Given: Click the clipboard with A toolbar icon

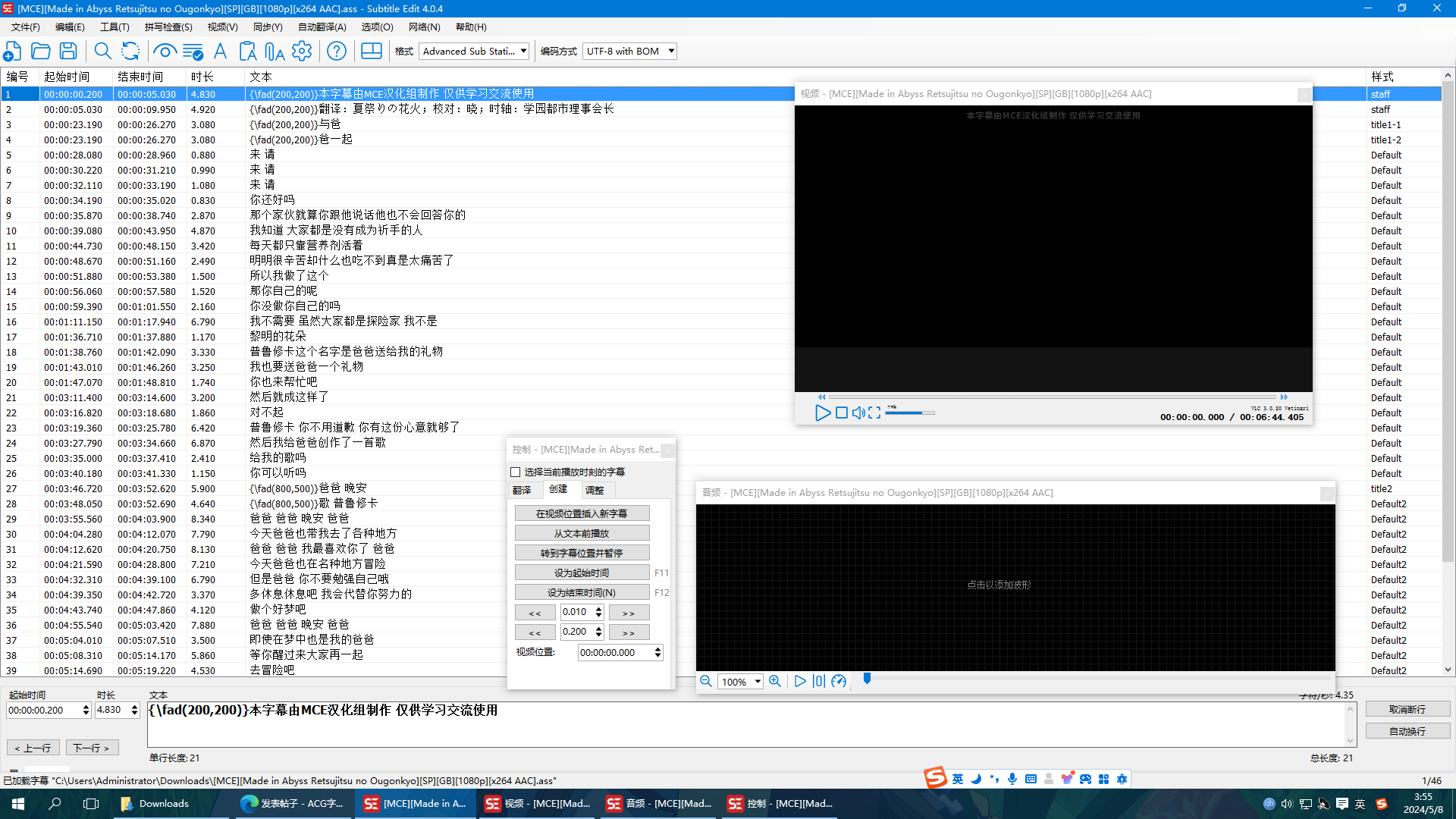Looking at the screenshot, I should (247, 51).
